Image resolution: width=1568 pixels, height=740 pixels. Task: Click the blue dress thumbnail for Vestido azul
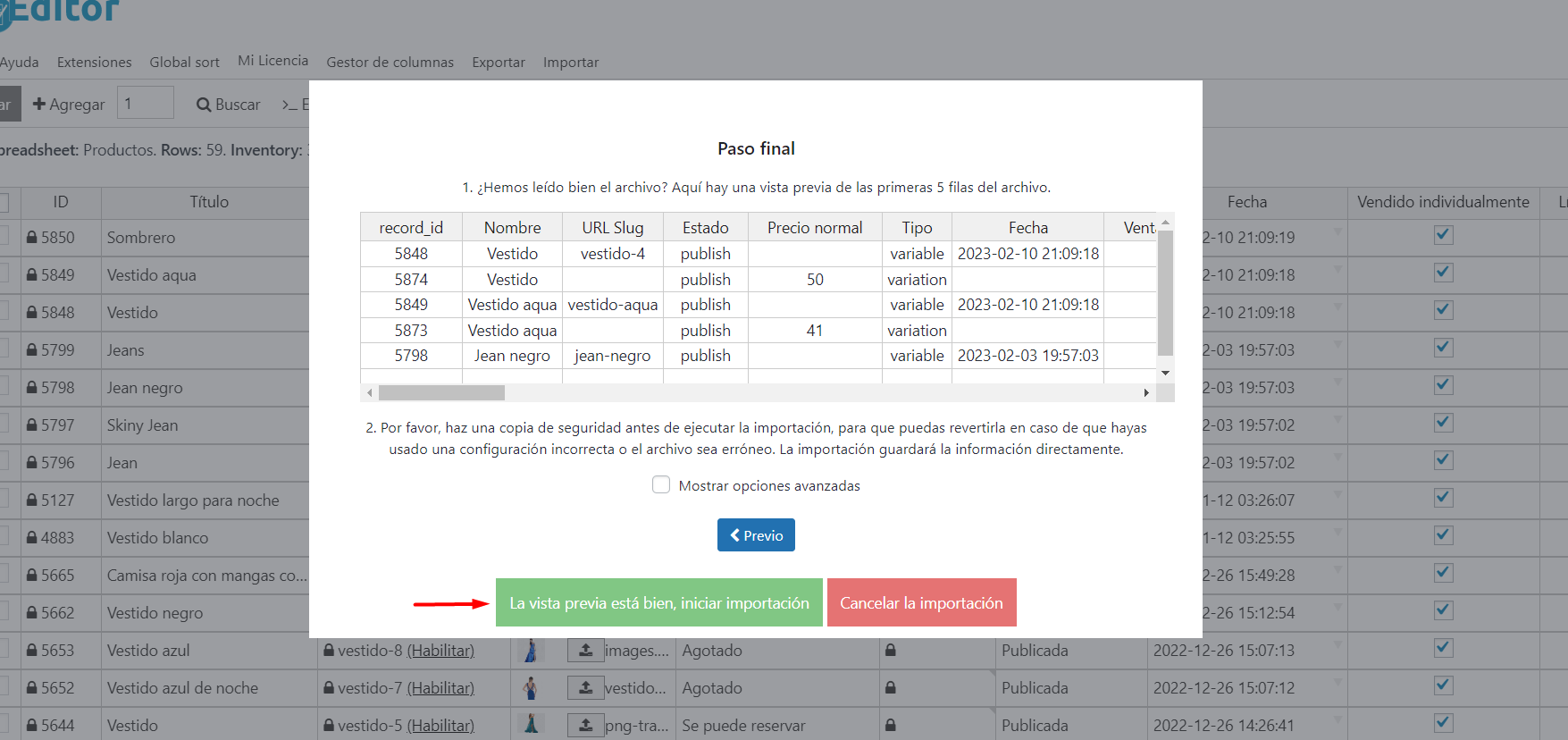point(531,651)
